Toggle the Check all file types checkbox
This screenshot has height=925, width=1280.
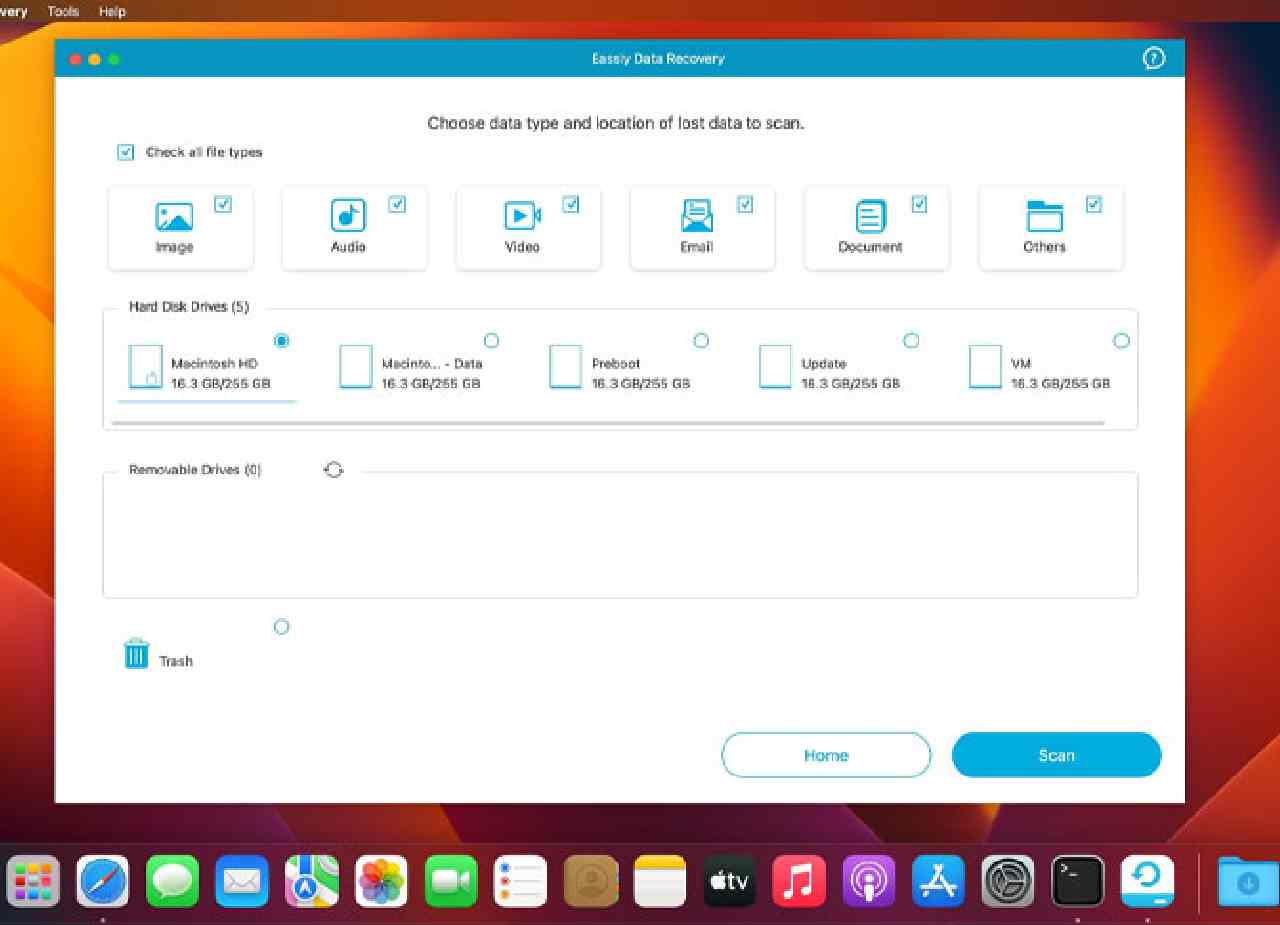125,153
